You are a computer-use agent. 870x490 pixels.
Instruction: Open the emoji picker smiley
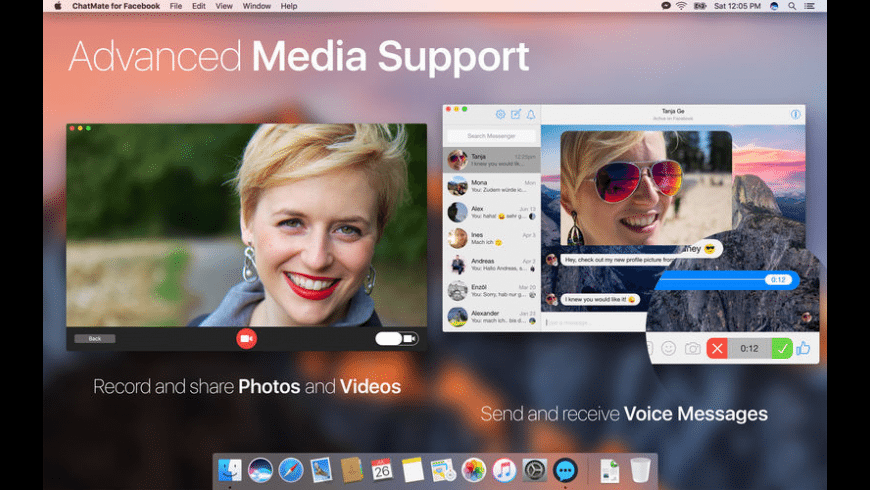669,348
